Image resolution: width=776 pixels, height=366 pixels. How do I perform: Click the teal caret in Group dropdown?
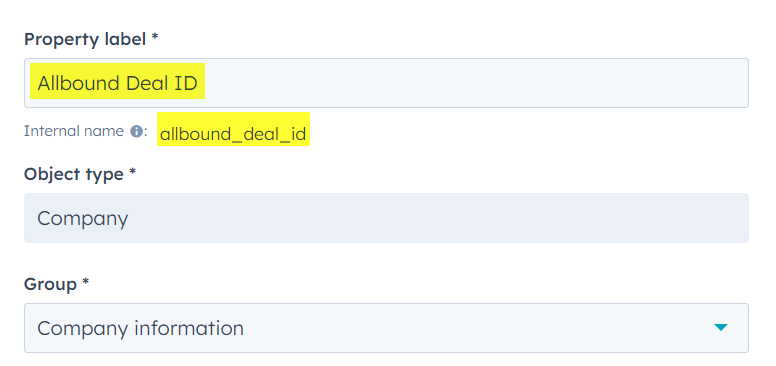721,327
